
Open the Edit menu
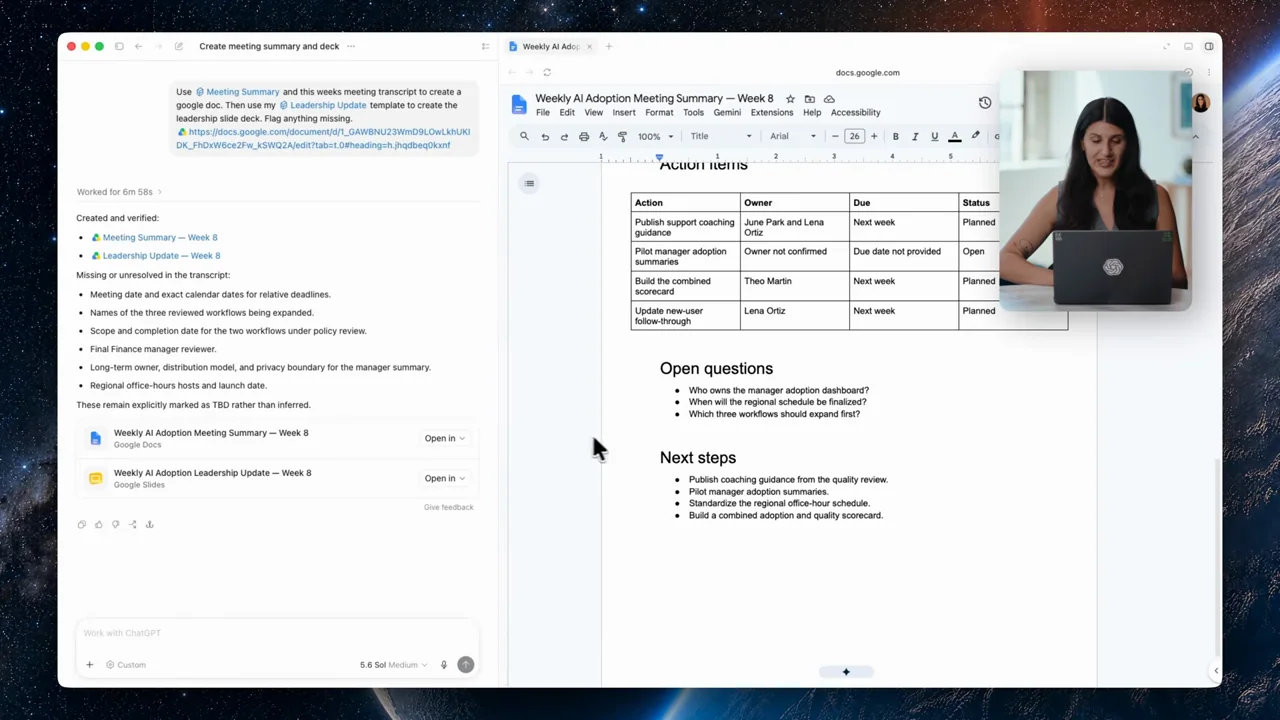(567, 113)
